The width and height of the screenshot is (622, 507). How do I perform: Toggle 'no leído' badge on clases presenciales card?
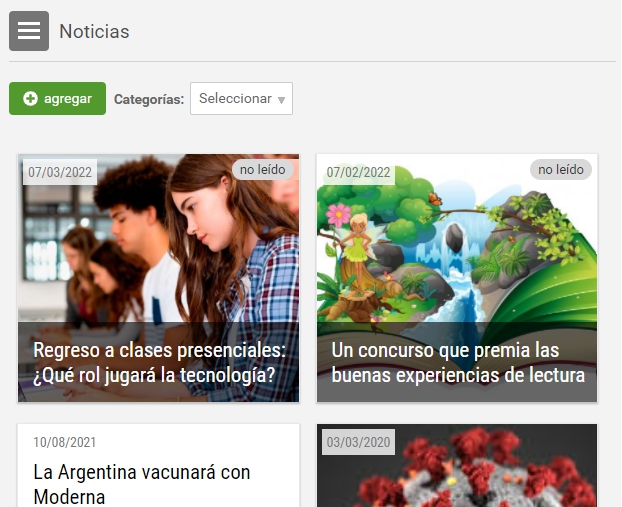pyautogui.click(x=262, y=170)
